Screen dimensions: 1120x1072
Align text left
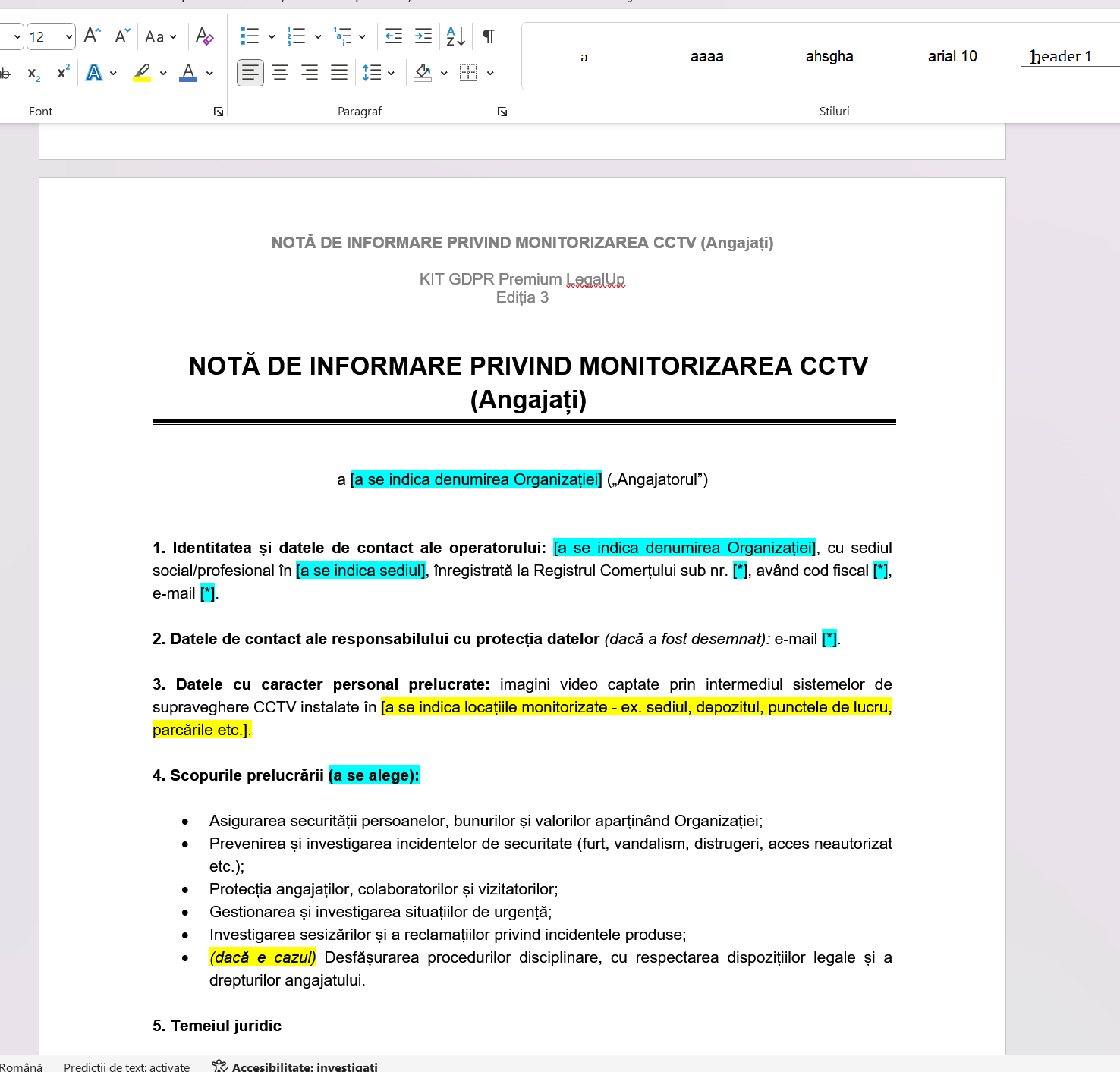(250, 73)
